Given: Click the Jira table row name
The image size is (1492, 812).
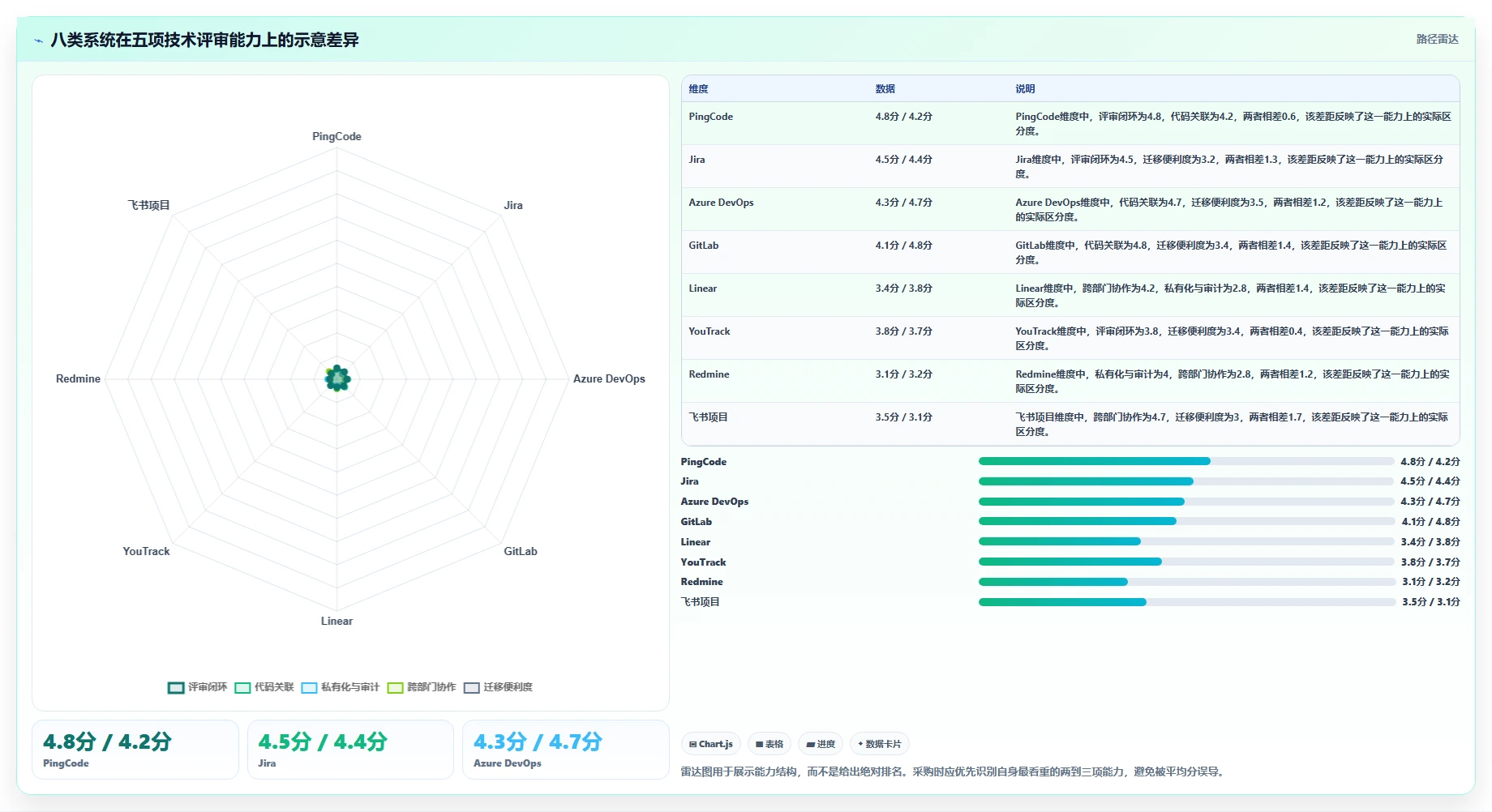Looking at the screenshot, I should click(697, 160).
